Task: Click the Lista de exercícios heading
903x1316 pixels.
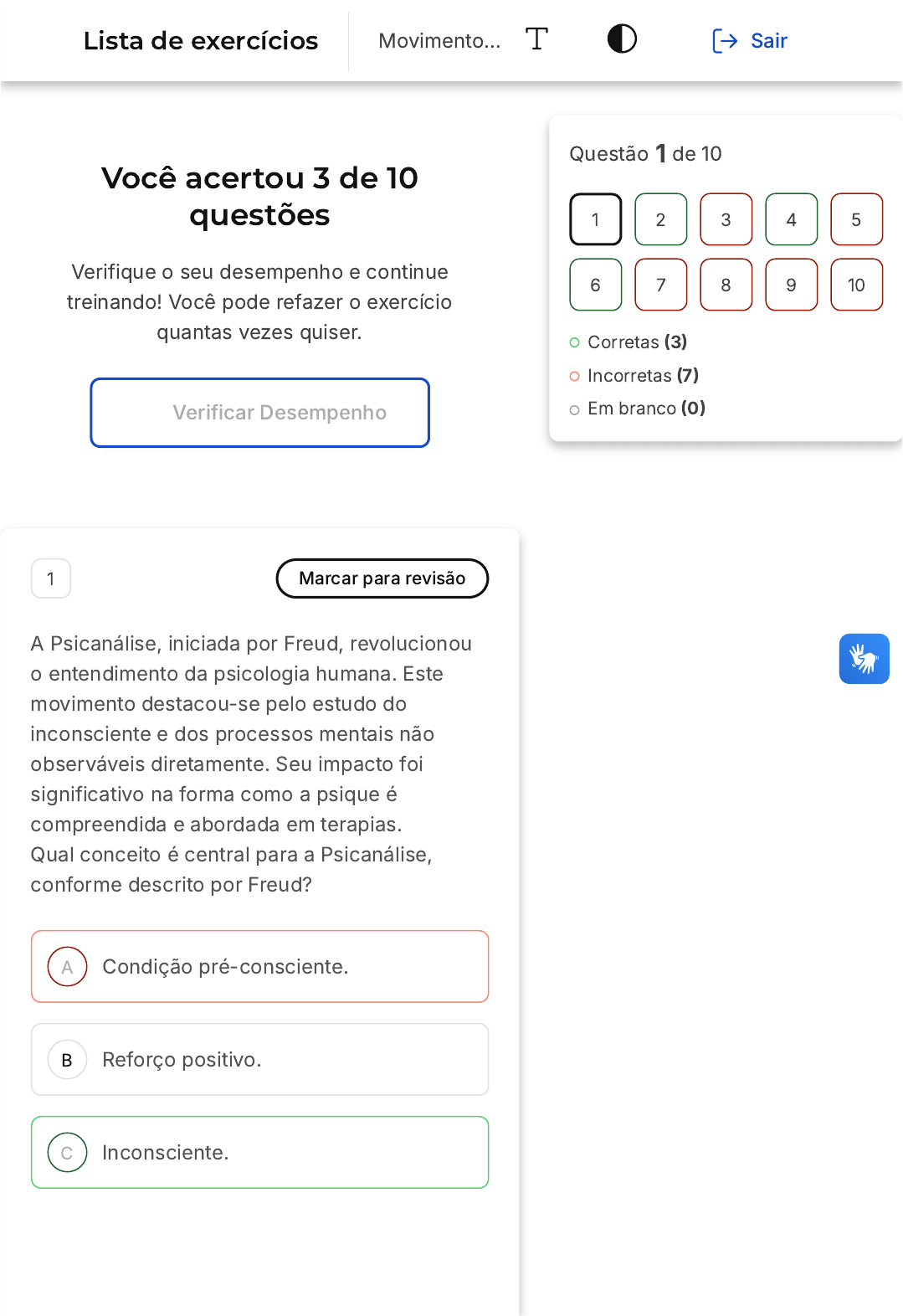Action: tap(201, 40)
